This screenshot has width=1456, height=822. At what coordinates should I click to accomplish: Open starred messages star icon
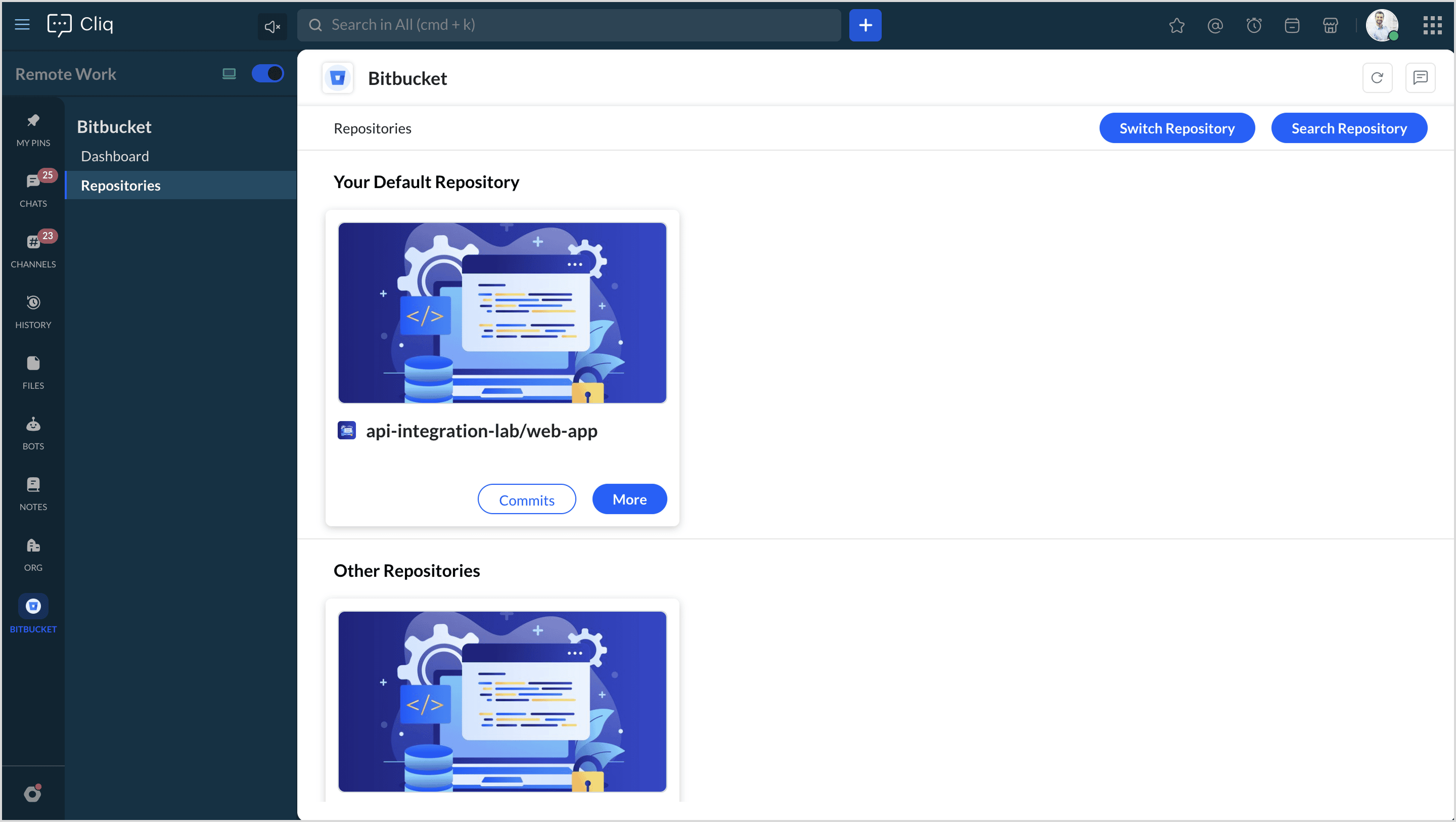(x=1176, y=25)
